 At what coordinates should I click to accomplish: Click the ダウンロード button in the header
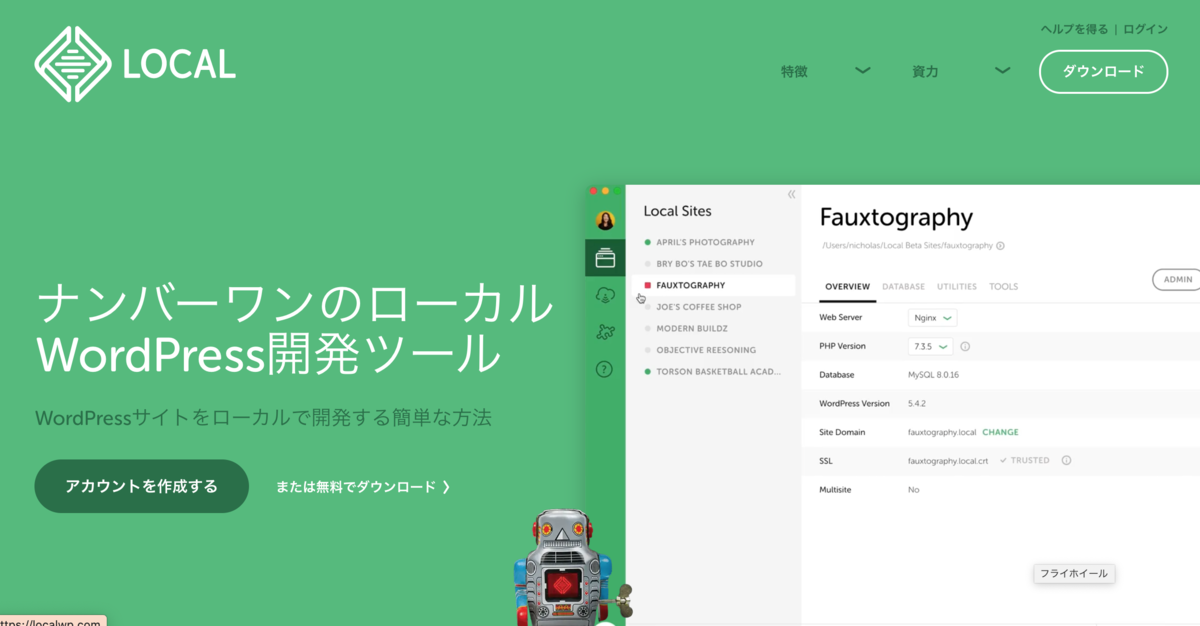click(x=1103, y=72)
